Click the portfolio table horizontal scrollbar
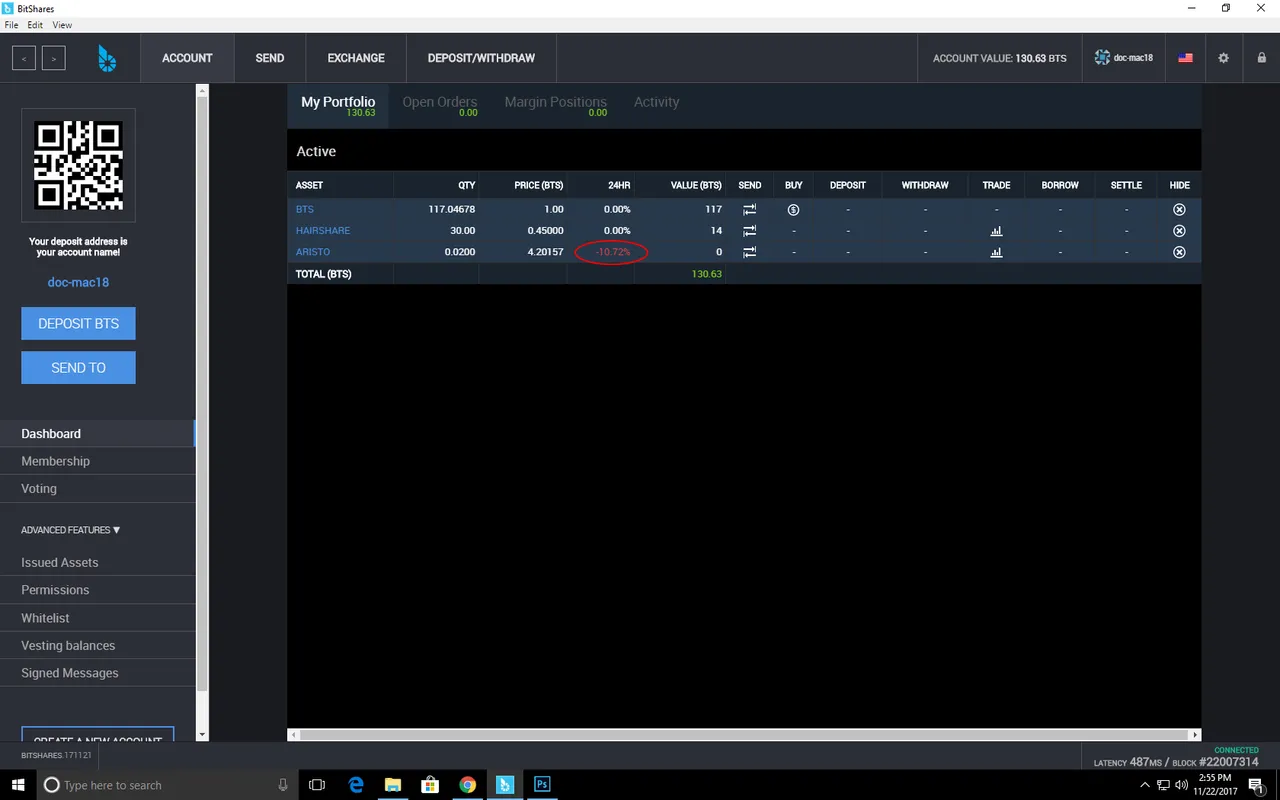The height and width of the screenshot is (800, 1280). tap(745, 735)
